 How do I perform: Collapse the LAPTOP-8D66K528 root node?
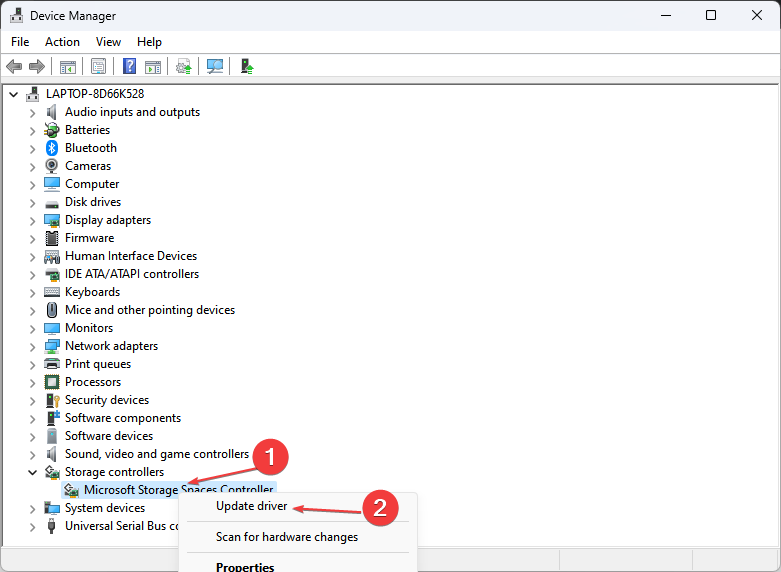point(14,94)
